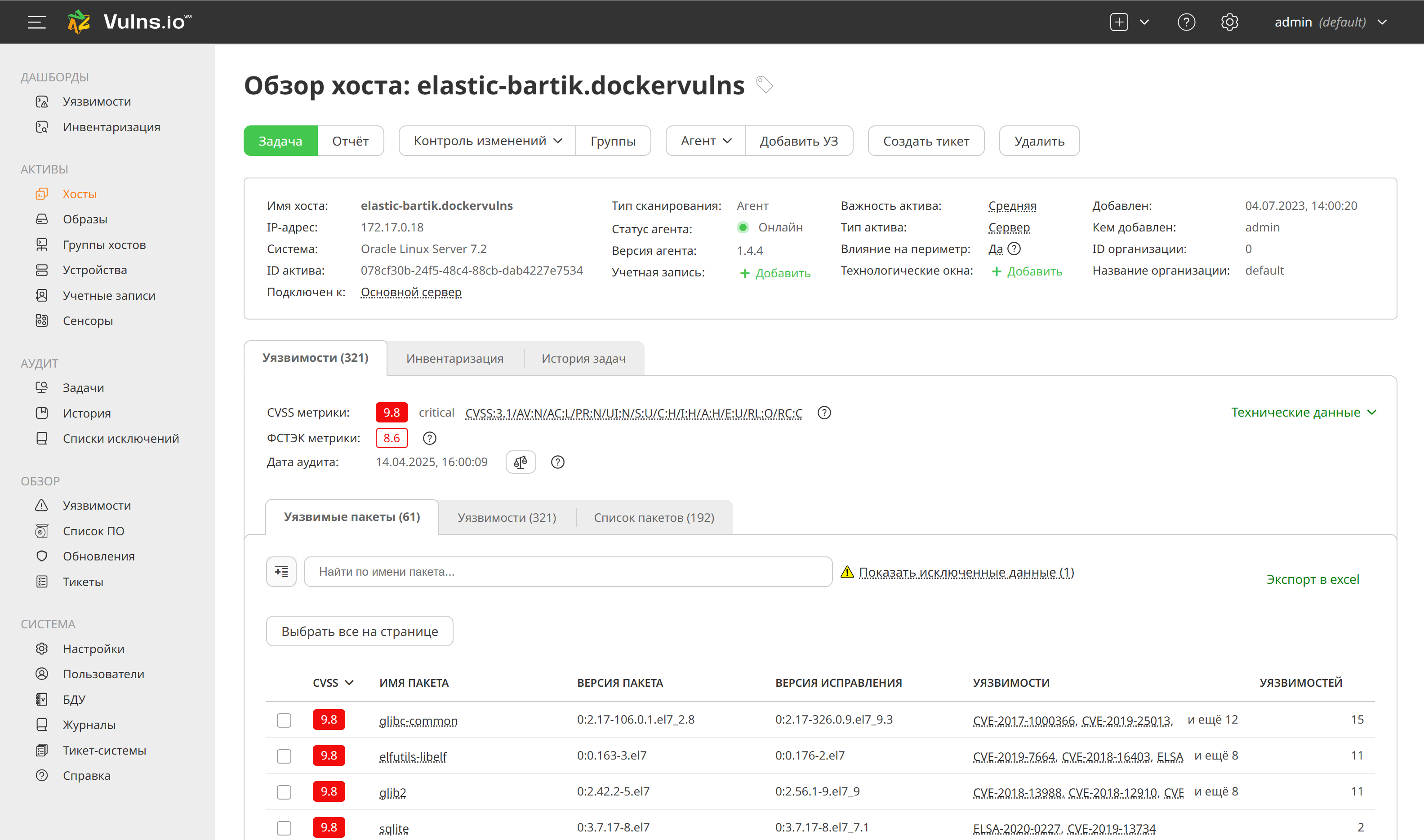Click the Создать тикет button
Screen dimensions: 1424x840
click(926, 140)
